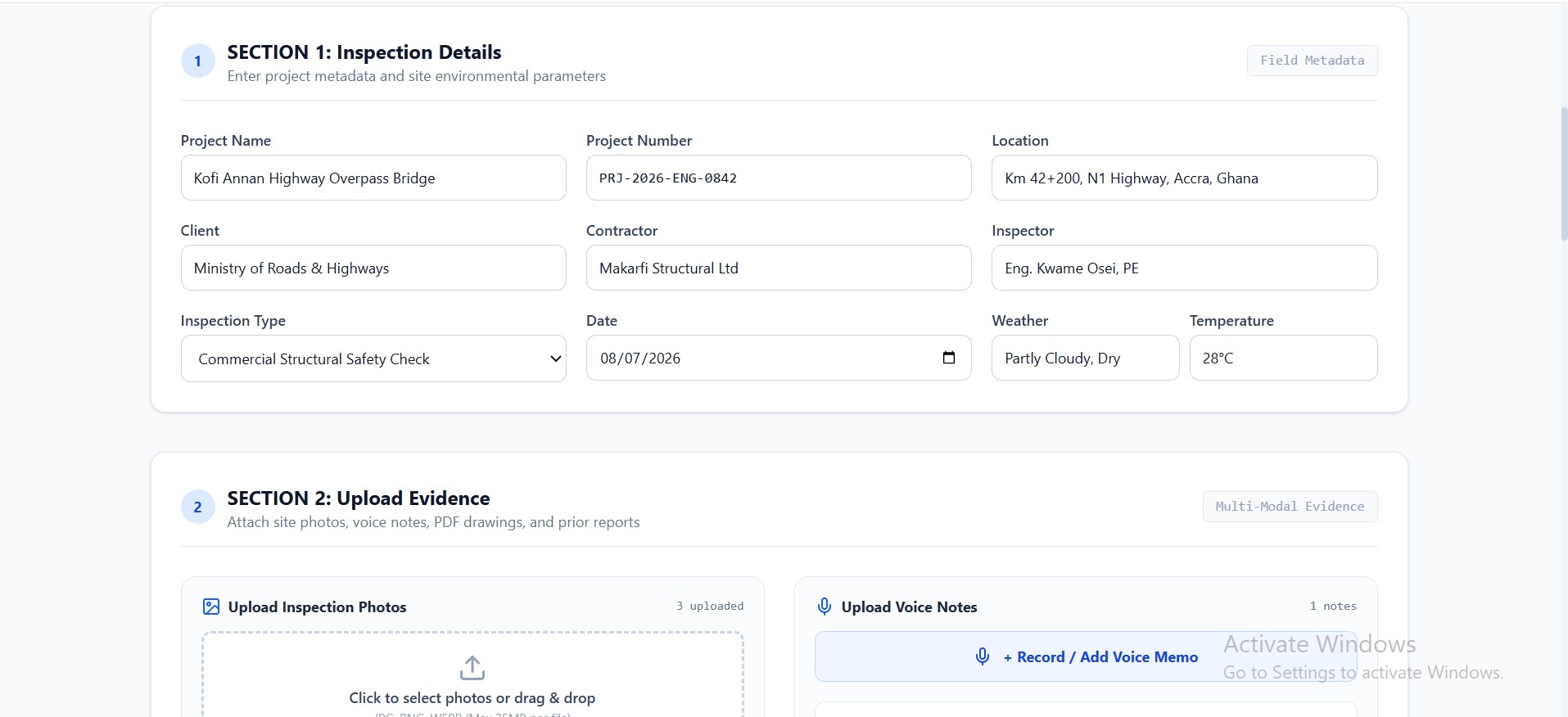Image resolution: width=1568 pixels, height=717 pixels.
Task: Click the upload arrow icon in photo dropzone
Action: coord(472,668)
